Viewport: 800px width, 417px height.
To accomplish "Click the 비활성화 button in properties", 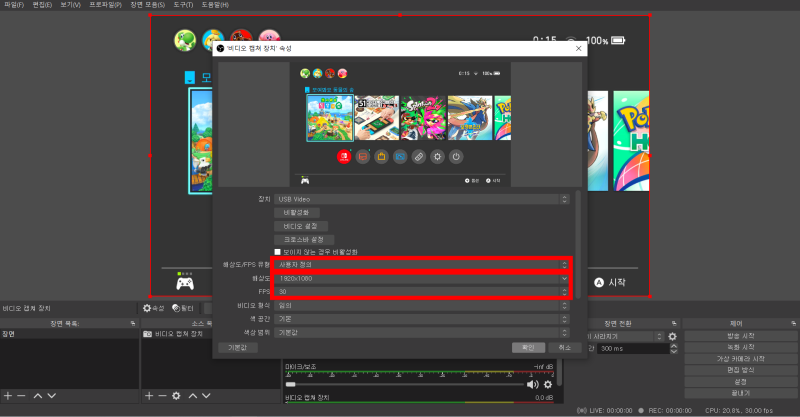I will pos(297,212).
